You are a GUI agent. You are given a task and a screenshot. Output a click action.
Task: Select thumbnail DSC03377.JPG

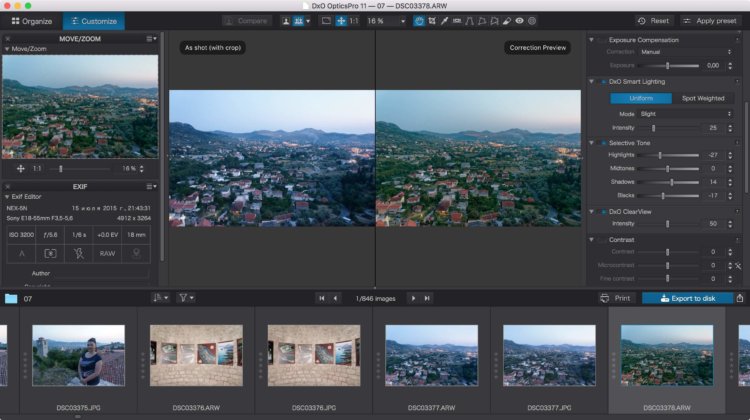(549, 355)
